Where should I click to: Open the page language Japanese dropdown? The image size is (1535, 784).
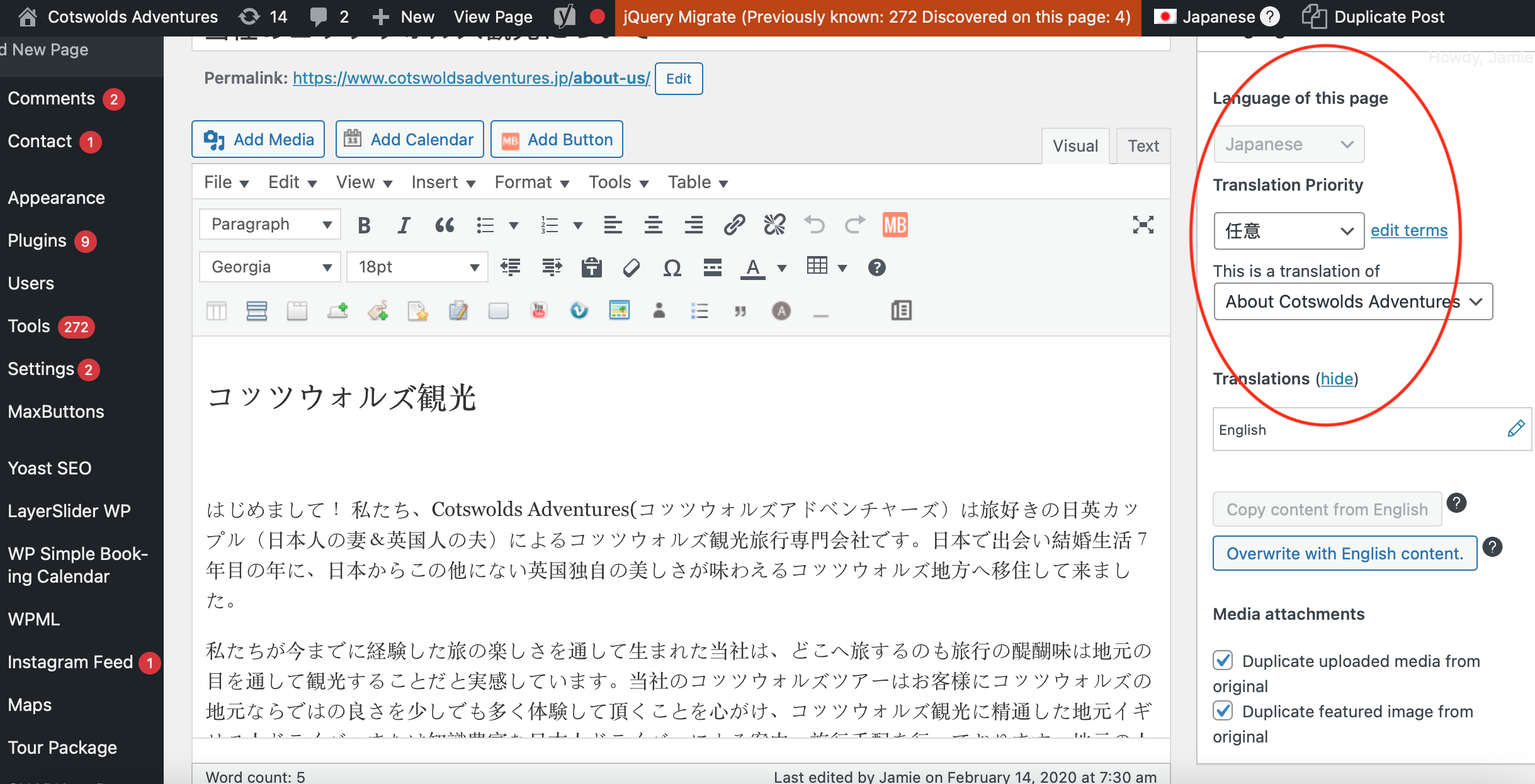pos(1289,144)
